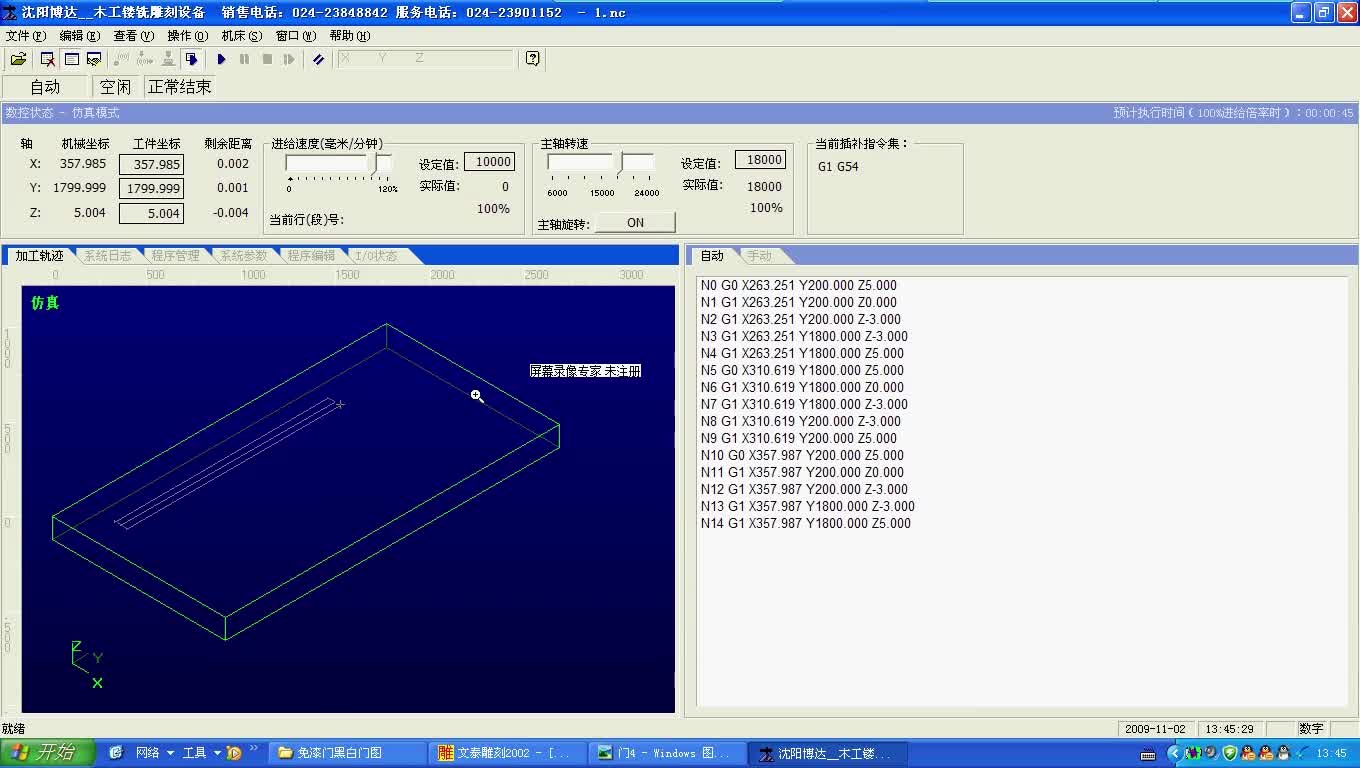Click the 360 security shield tray icon
This screenshot has width=1360, height=768.
point(1229,754)
